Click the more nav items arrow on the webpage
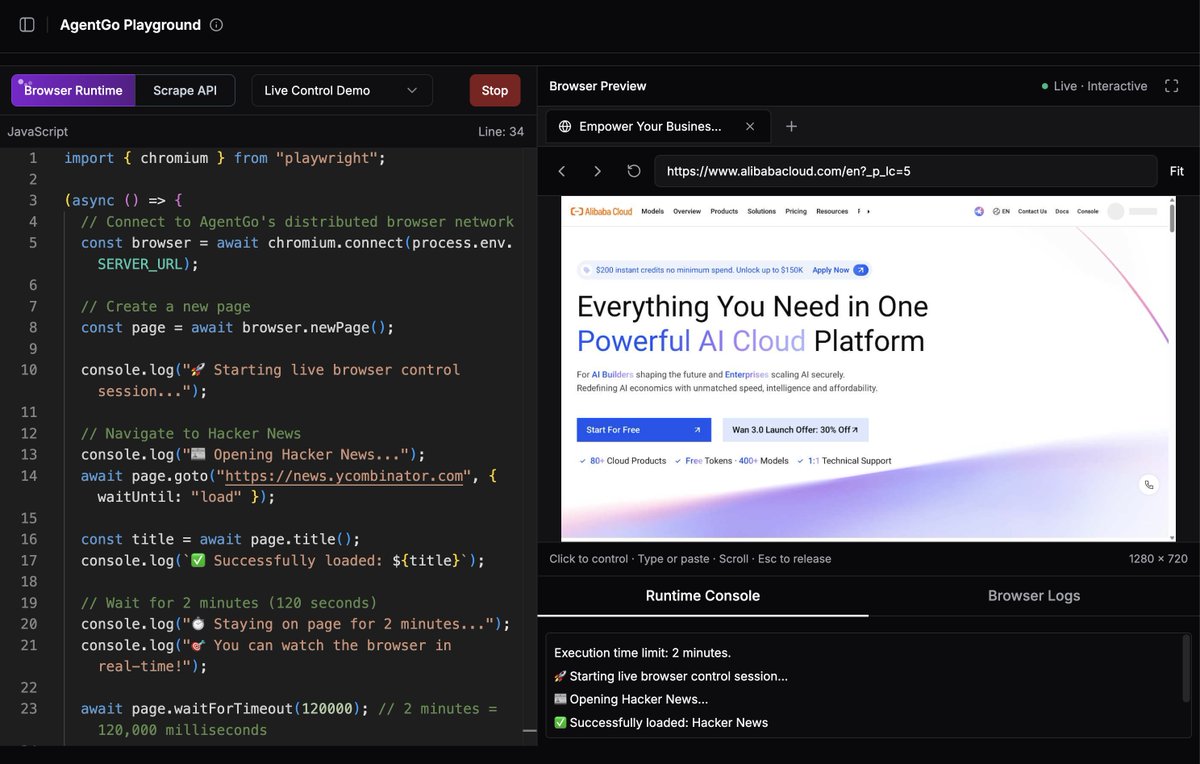The width and height of the screenshot is (1200, 764). click(x=869, y=211)
